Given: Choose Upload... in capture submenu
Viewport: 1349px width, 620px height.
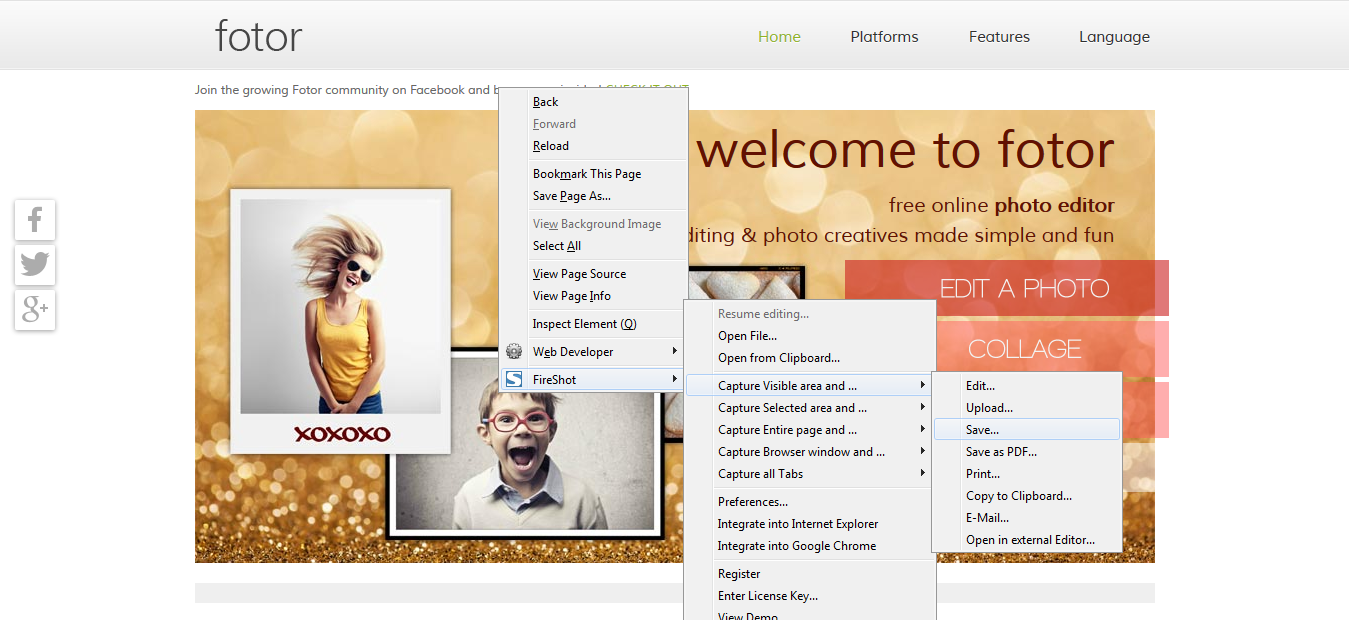Looking at the screenshot, I should coord(1027,408).
